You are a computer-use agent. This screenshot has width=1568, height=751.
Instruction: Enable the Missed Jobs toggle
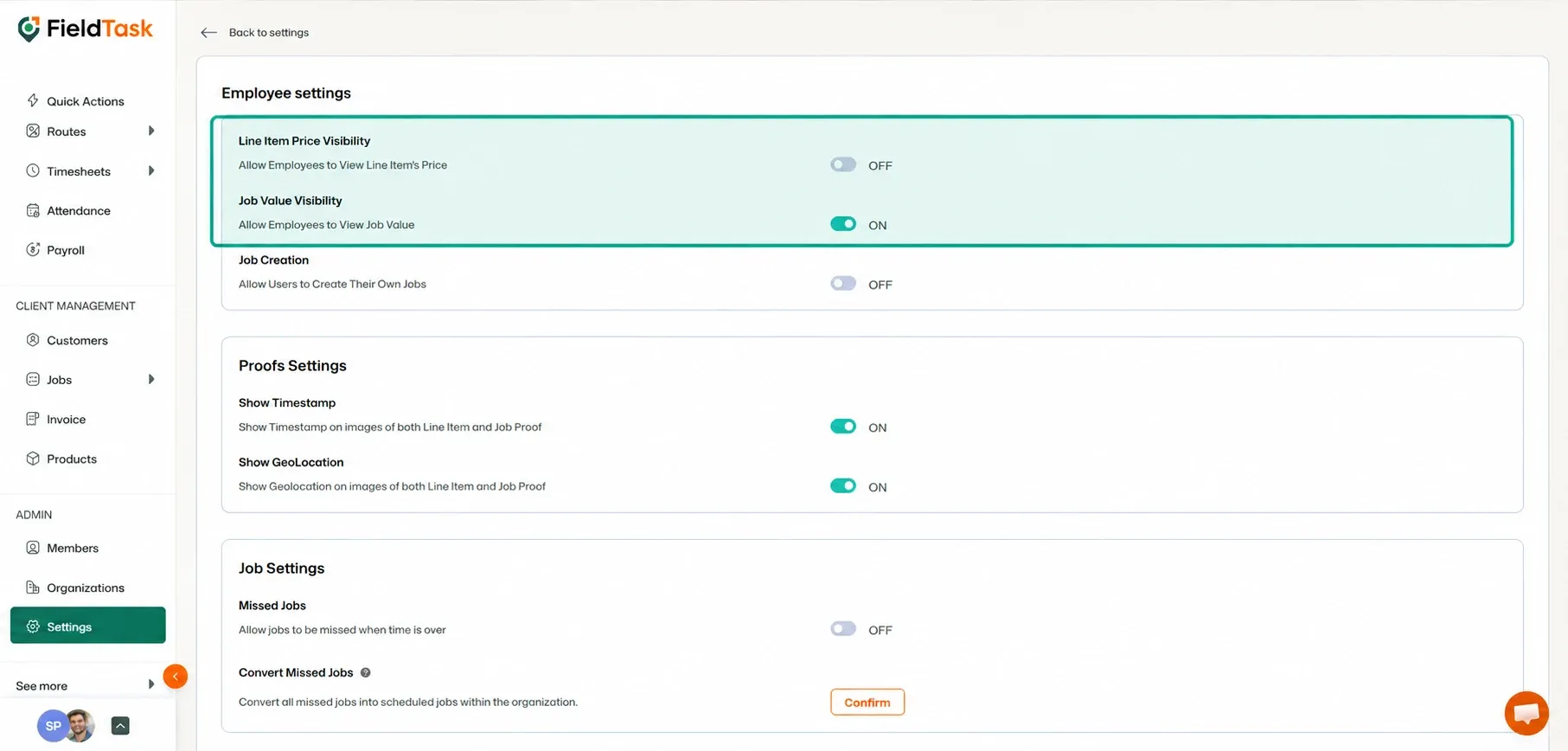coord(843,629)
